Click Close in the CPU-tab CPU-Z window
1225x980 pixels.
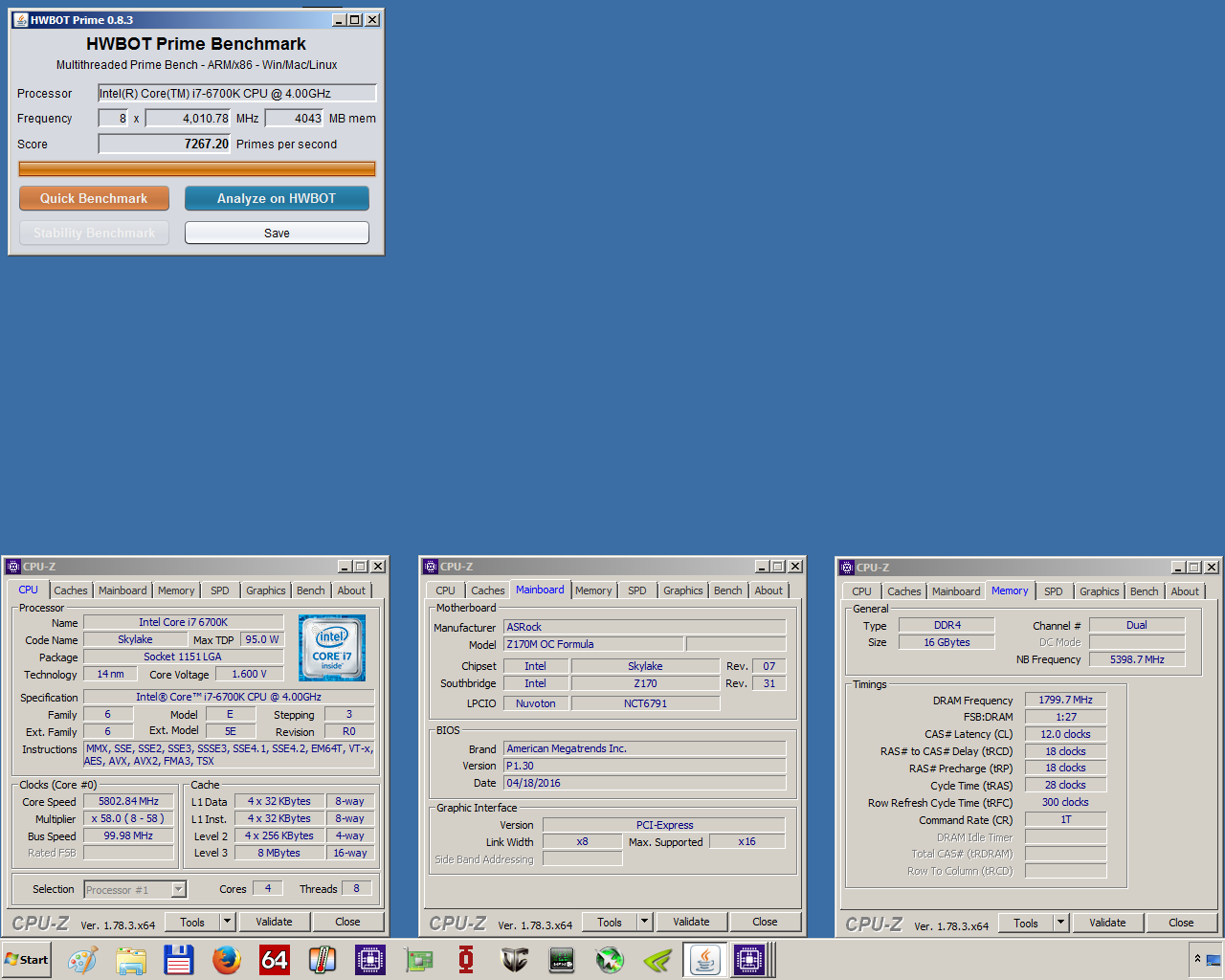click(x=347, y=922)
